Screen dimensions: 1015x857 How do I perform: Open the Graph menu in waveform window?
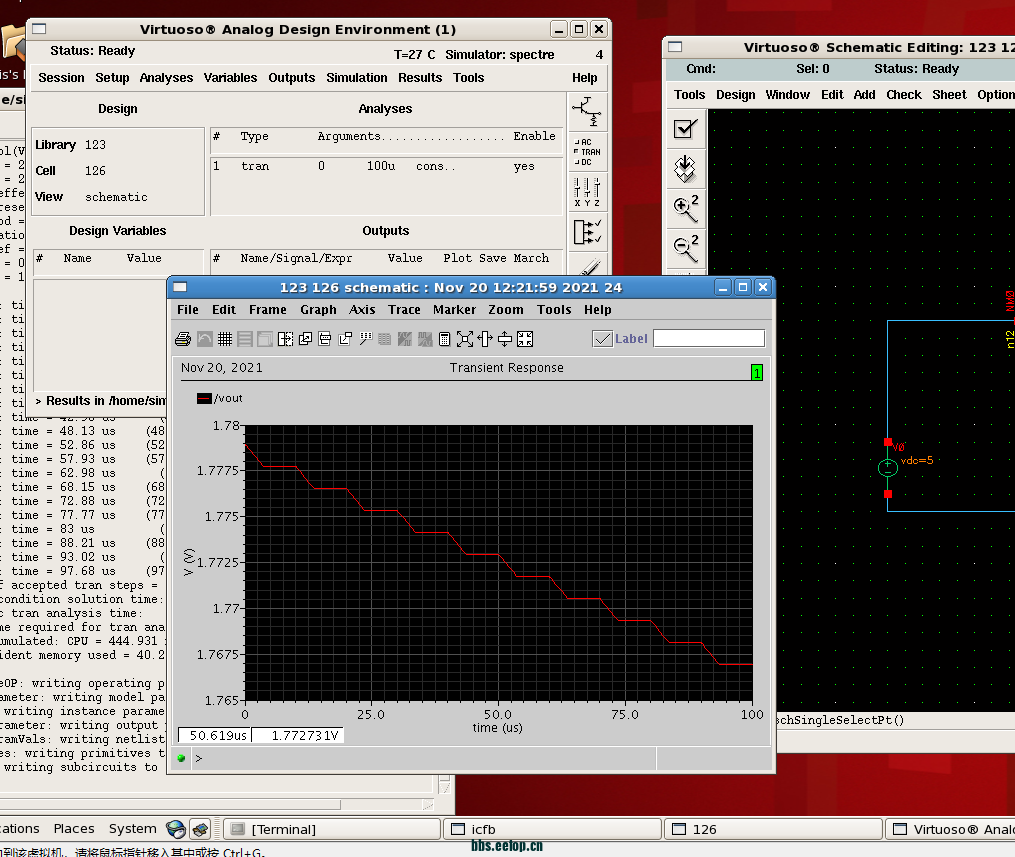pos(318,310)
